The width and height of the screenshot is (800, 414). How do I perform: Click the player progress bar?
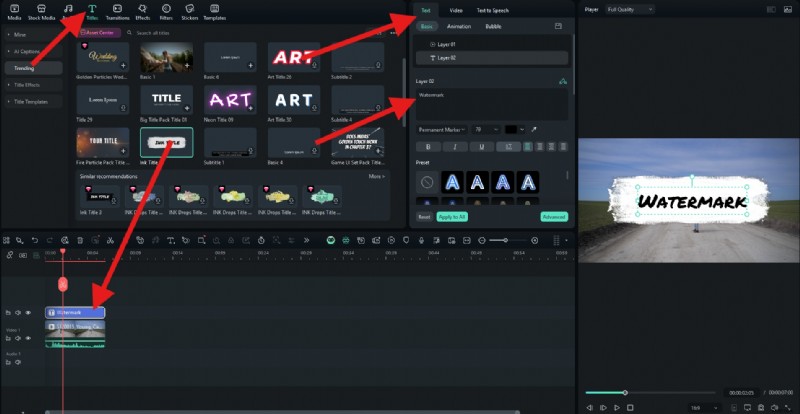coord(651,393)
